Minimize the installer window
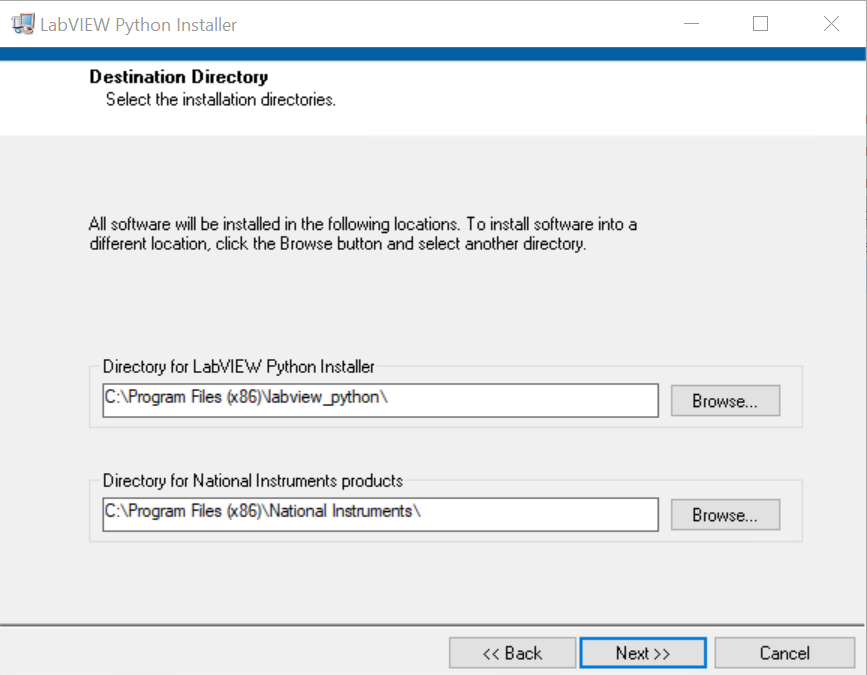The image size is (867, 675). [x=691, y=24]
